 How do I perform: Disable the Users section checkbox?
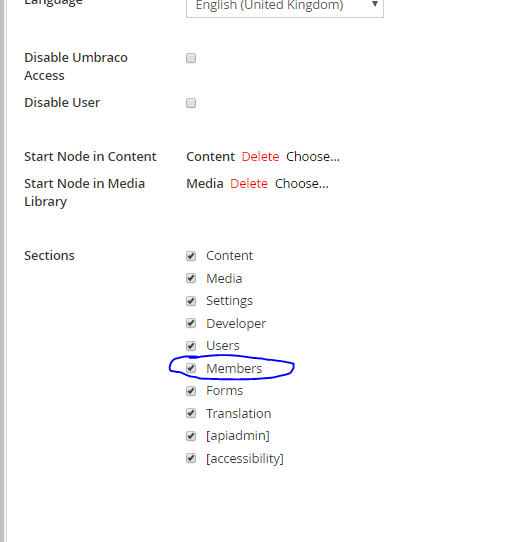click(191, 346)
